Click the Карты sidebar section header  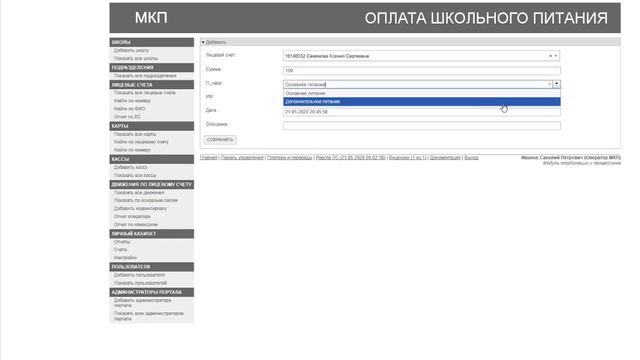pos(151,126)
